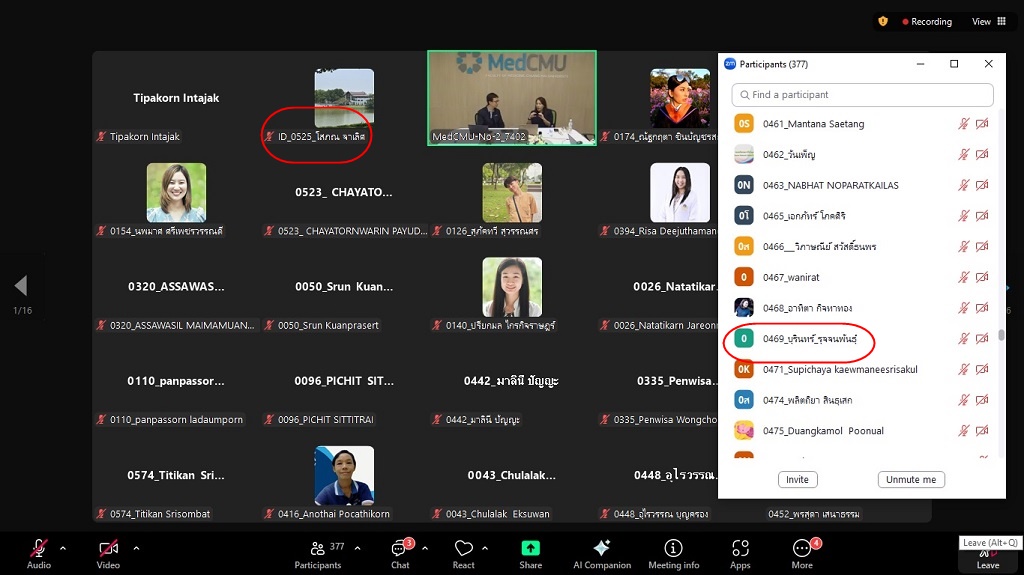Open View layout menu
Image resolution: width=1024 pixels, height=575 pixels.
pos(989,22)
